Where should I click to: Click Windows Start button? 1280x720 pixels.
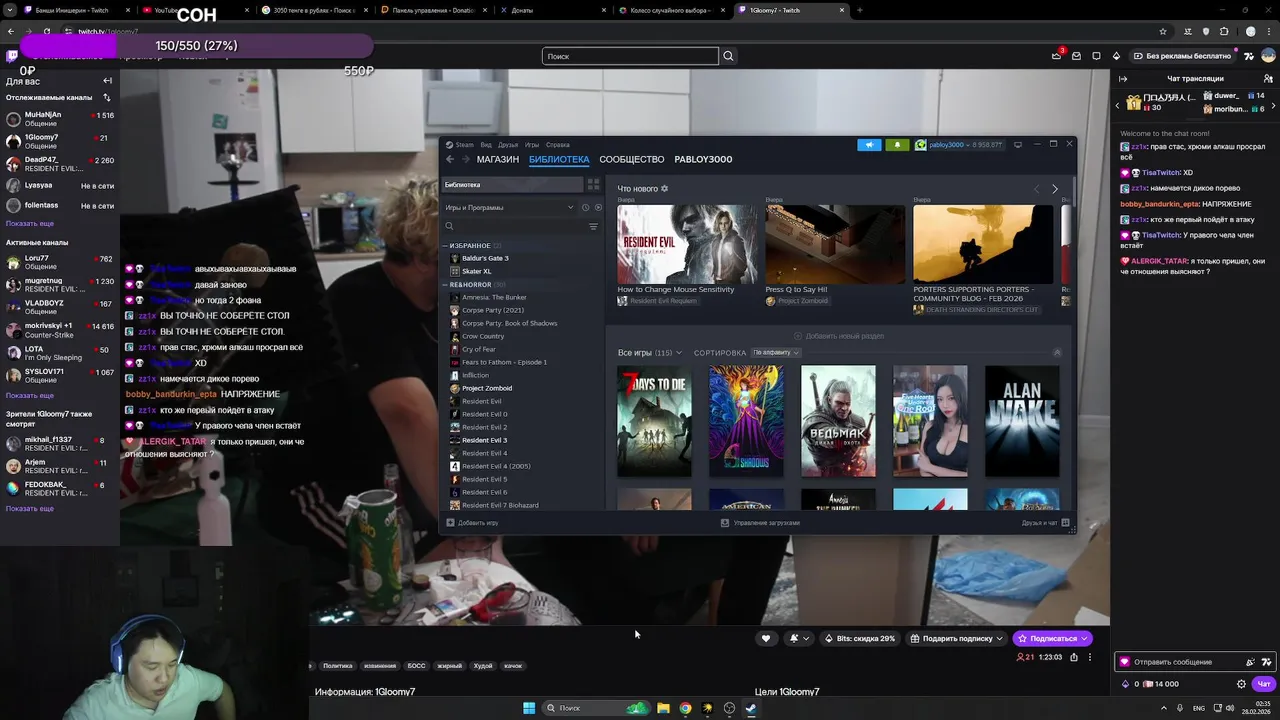[x=529, y=708]
